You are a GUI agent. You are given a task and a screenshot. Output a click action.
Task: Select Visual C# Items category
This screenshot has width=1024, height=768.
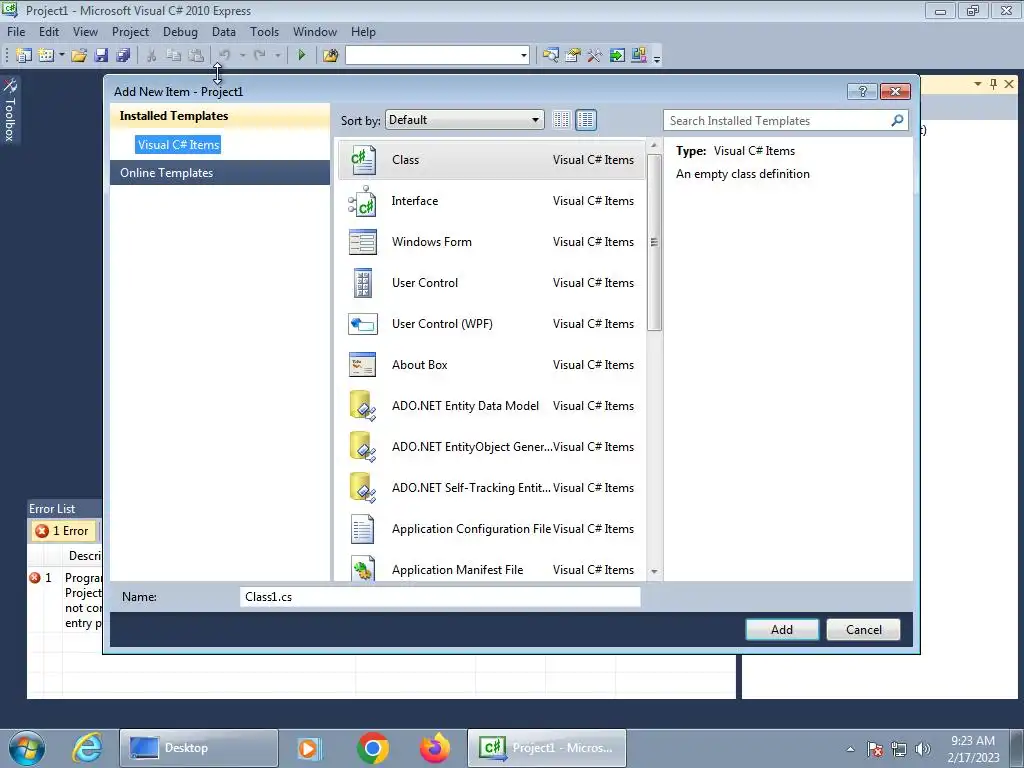(178, 145)
